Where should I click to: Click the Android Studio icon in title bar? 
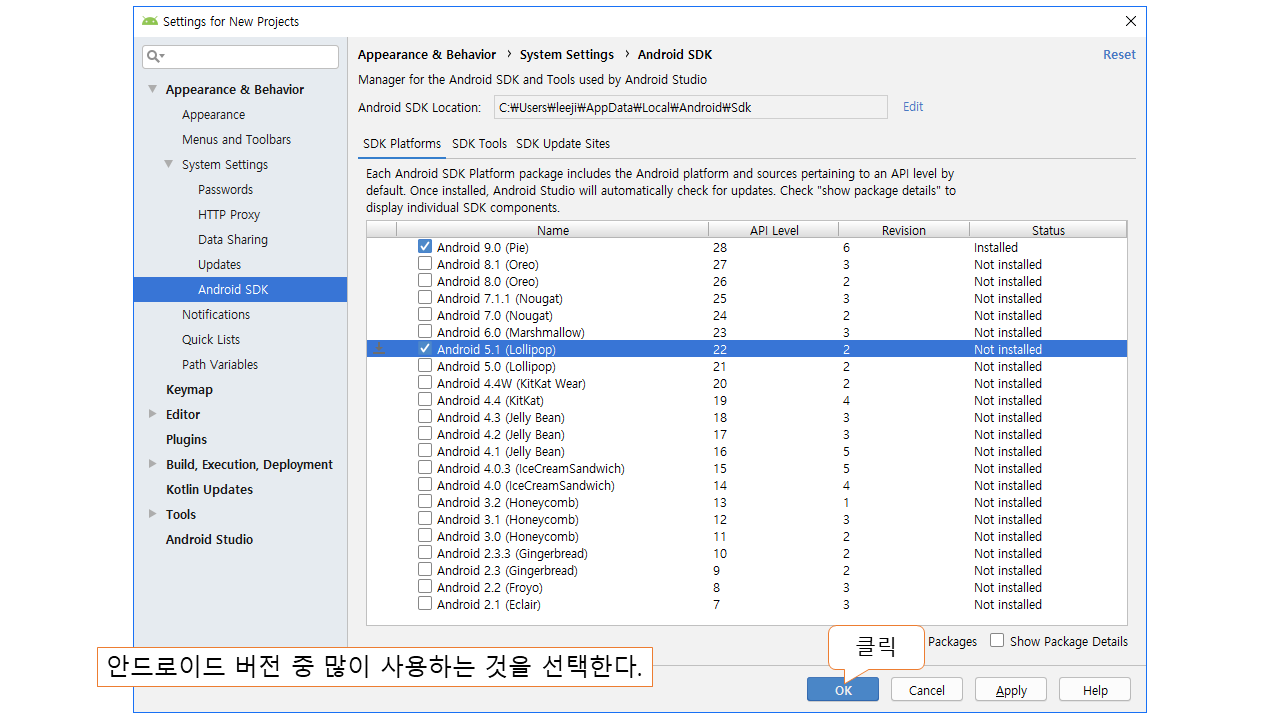(150, 21)
